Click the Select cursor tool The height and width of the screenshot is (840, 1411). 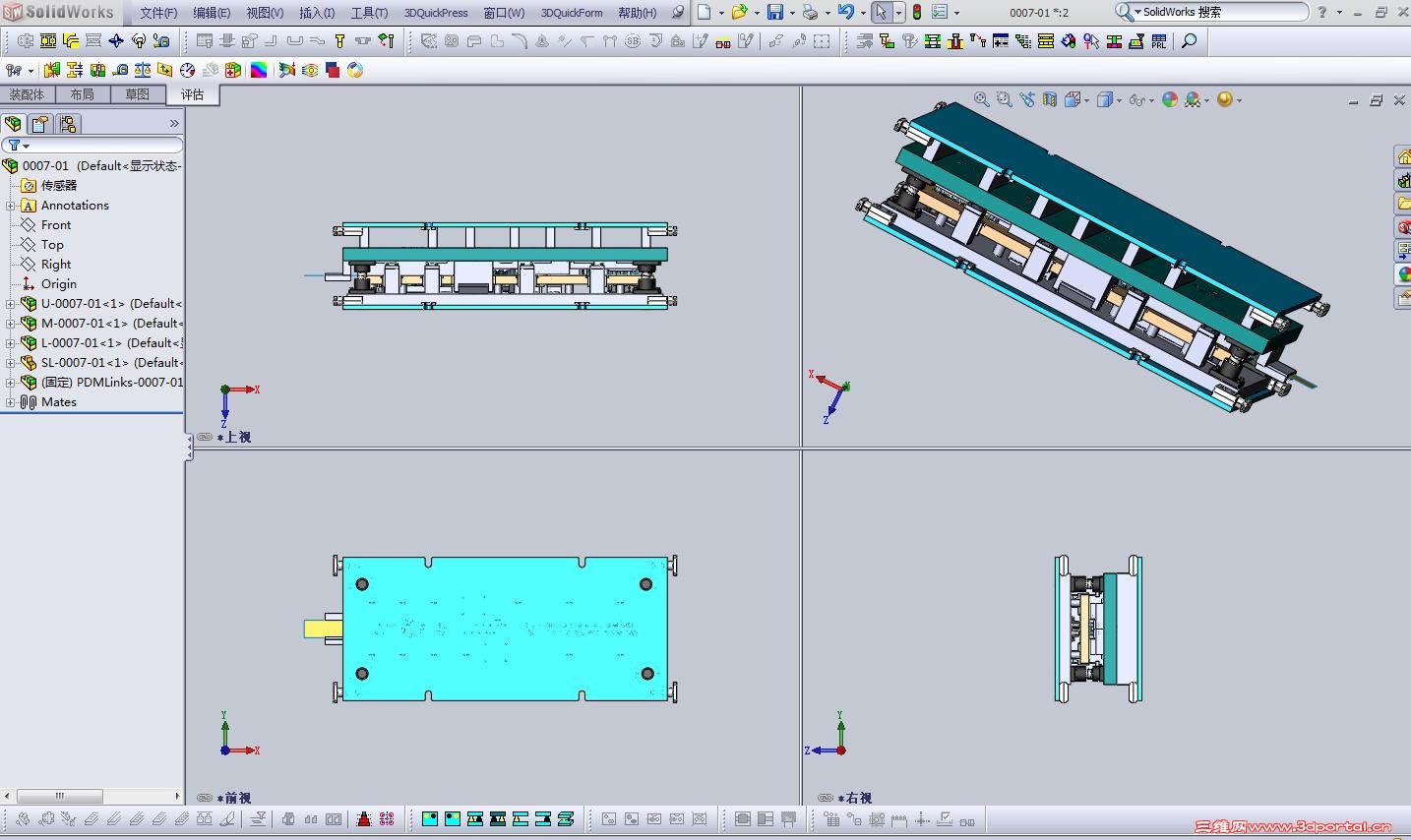click(882, 12)
